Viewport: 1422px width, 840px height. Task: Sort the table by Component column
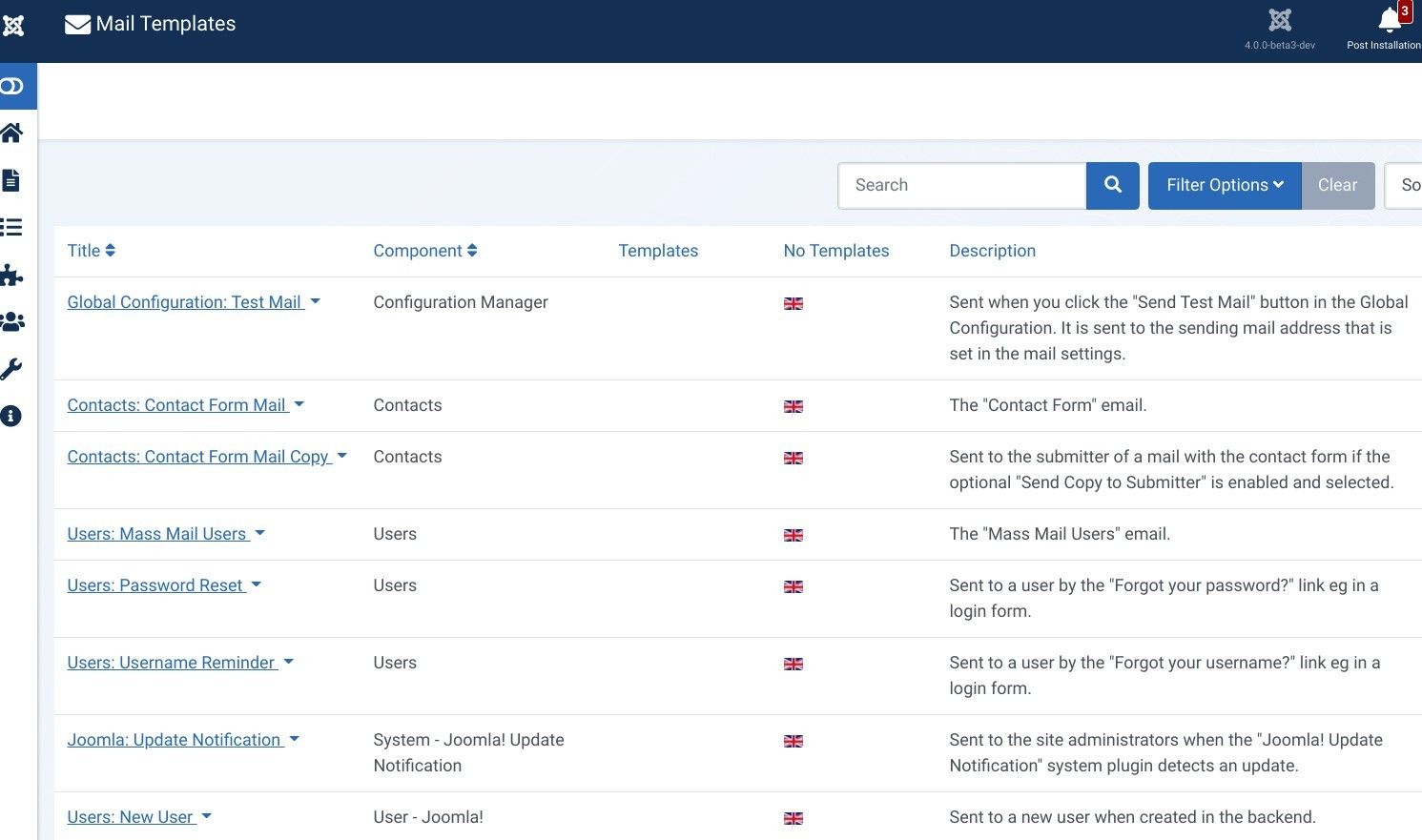[424, 251]
